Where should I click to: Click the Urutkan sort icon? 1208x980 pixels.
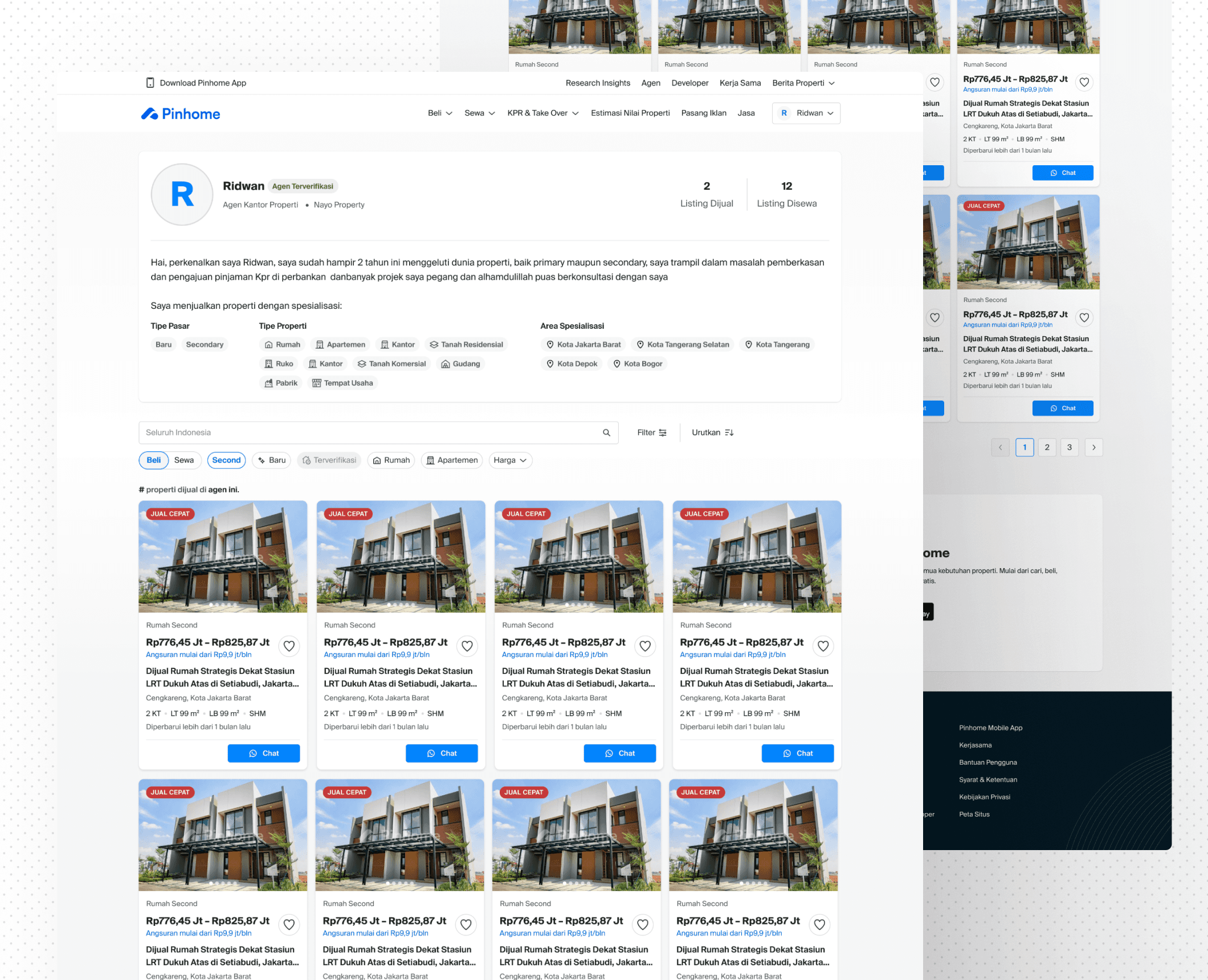(x=729, y=433)
